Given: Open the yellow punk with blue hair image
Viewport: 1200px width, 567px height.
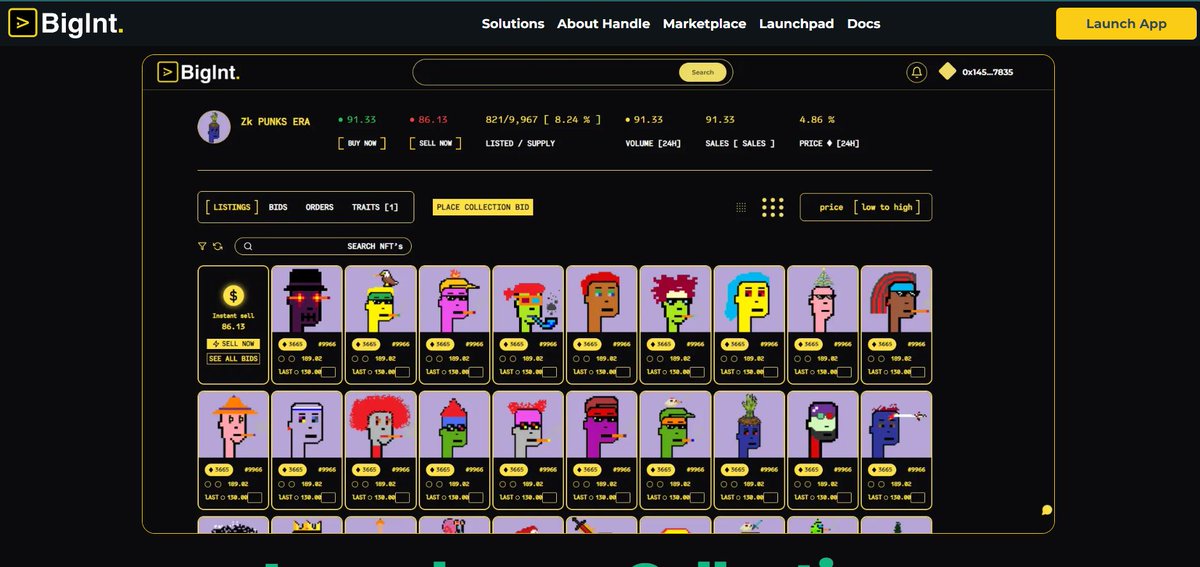Looking at the screenshot, I should tap(749, 299).
